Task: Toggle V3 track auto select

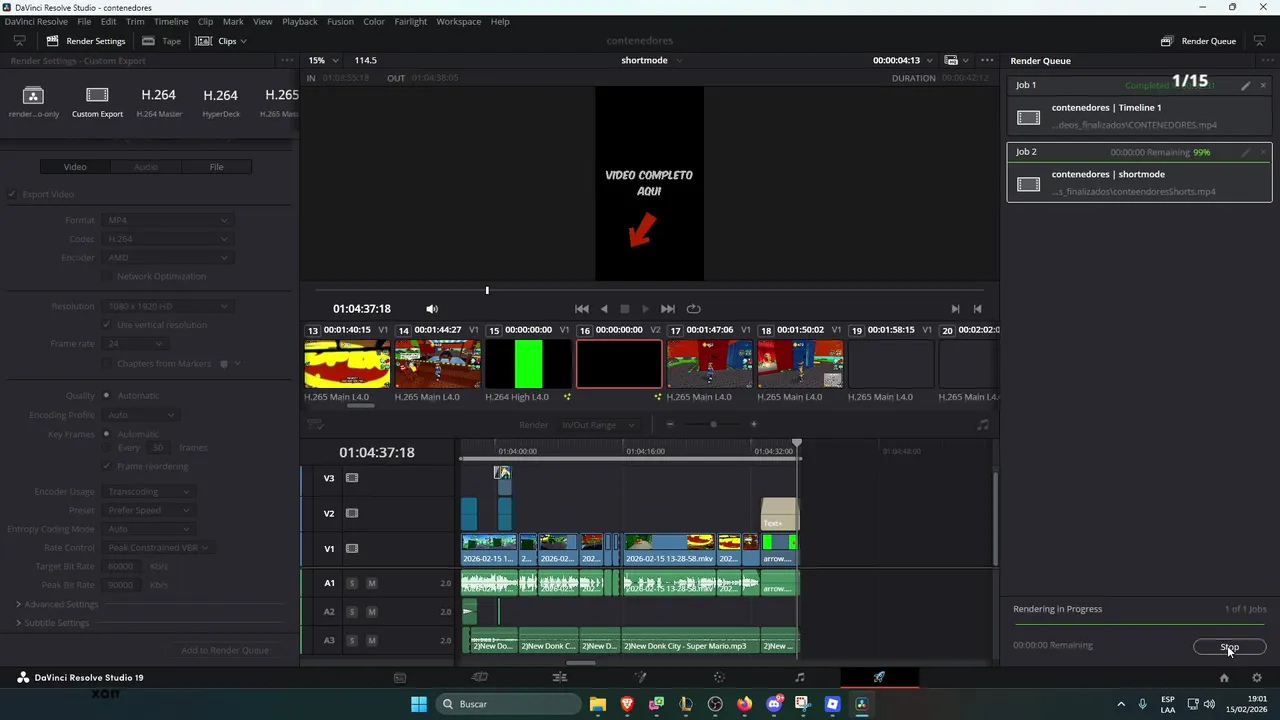Action: (352, 478)
